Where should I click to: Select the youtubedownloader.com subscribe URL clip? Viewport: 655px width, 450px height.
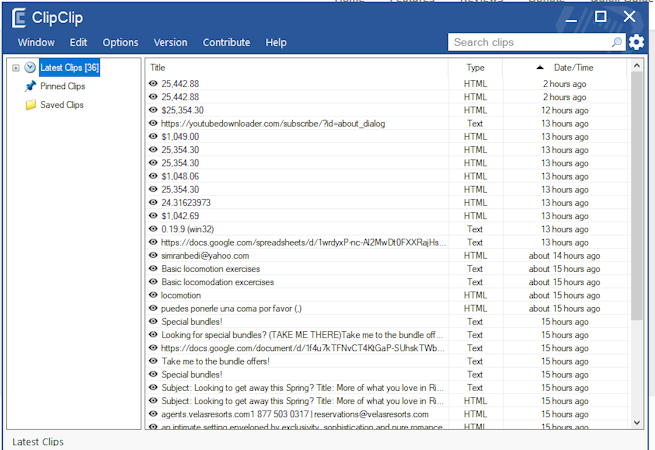273,124
